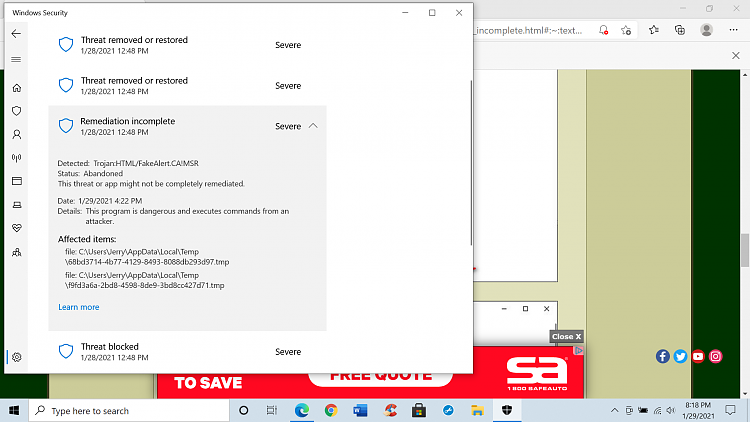Click Edge notification bell icon
750x422 pixels.
tap(604, 30)
